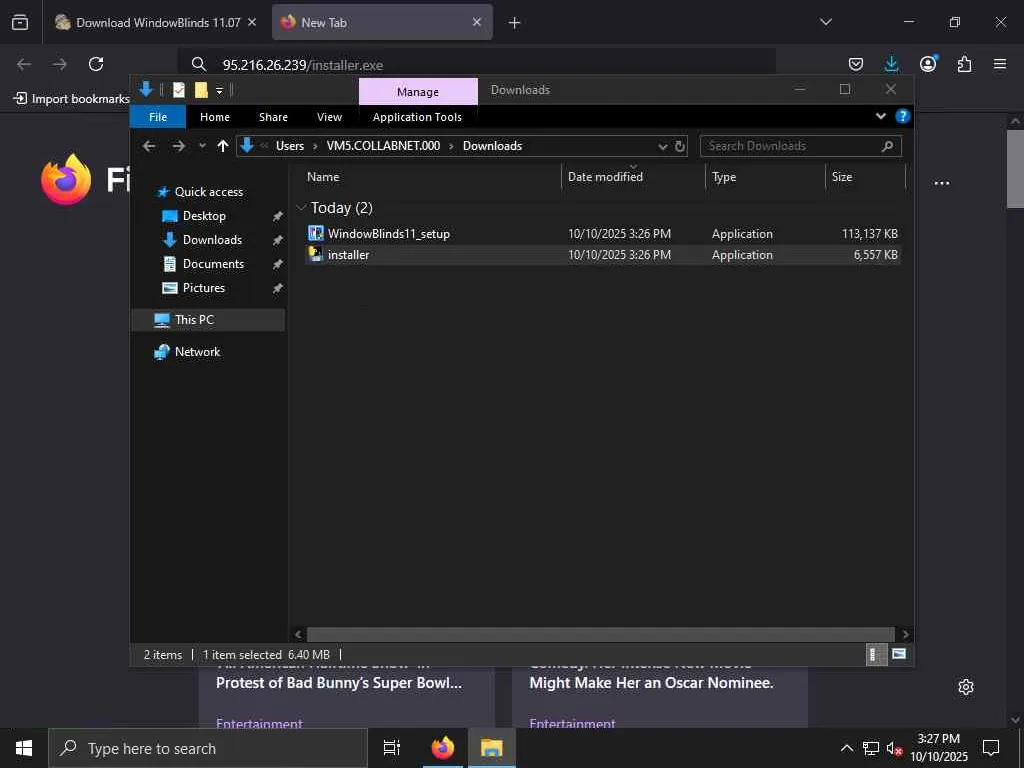This screenshot has height=768, width=1024.
Task: Go back in Explorer
Action: pyautogui.click(x=149, y=146)
